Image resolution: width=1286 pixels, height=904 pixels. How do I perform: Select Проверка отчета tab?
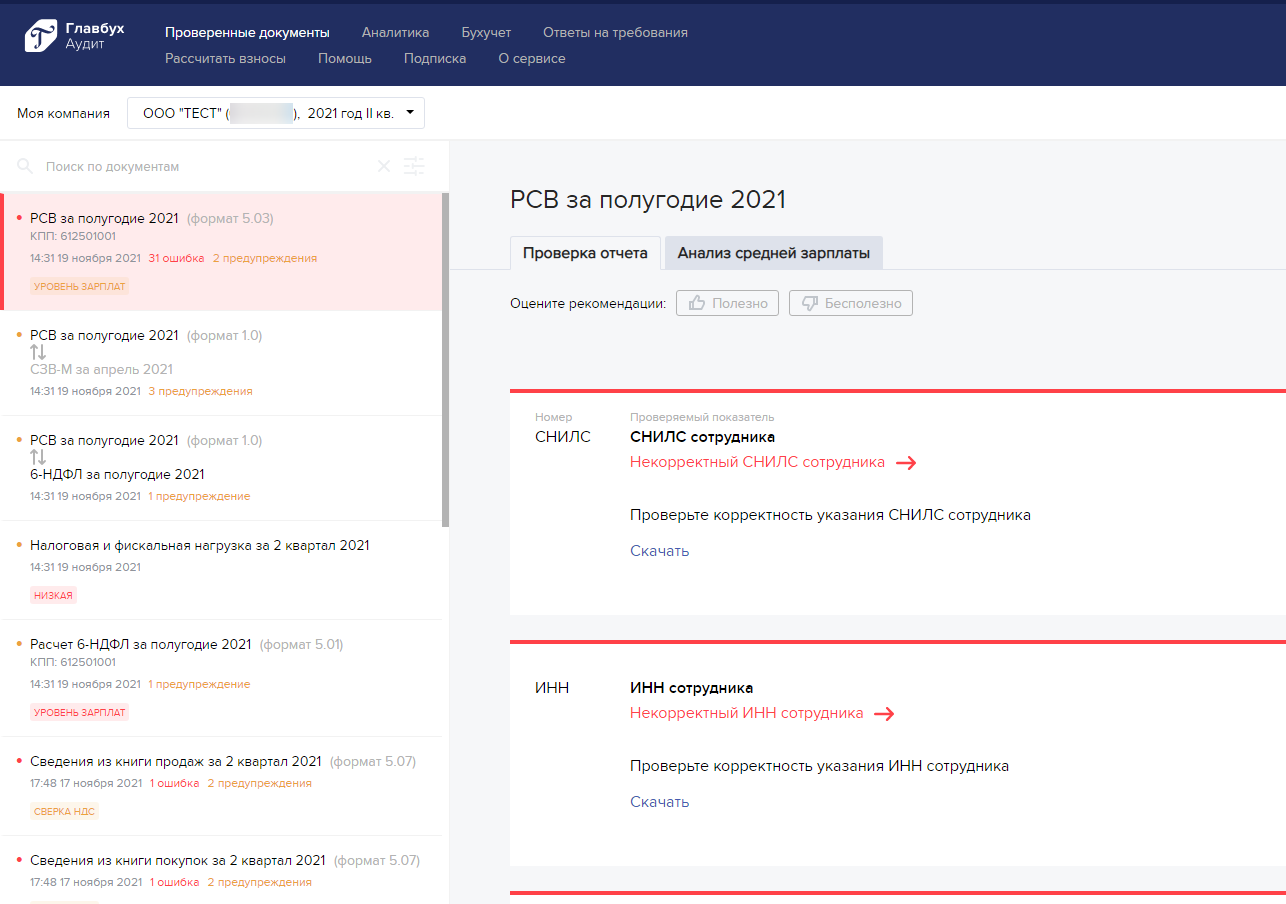click(x=585, y=253)
